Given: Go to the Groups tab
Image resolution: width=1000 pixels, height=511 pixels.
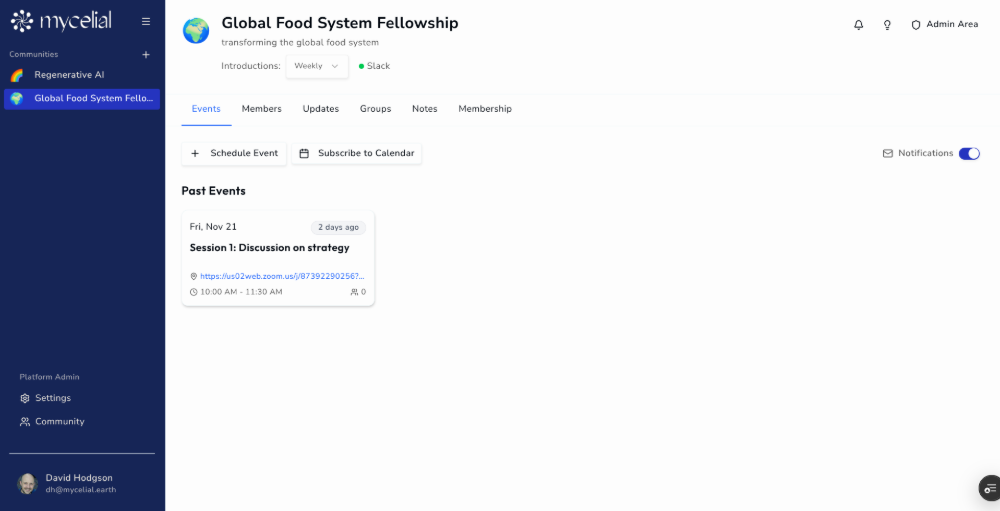Looking at the screenshot, I should pyautogui.click(x=375, y=109).
